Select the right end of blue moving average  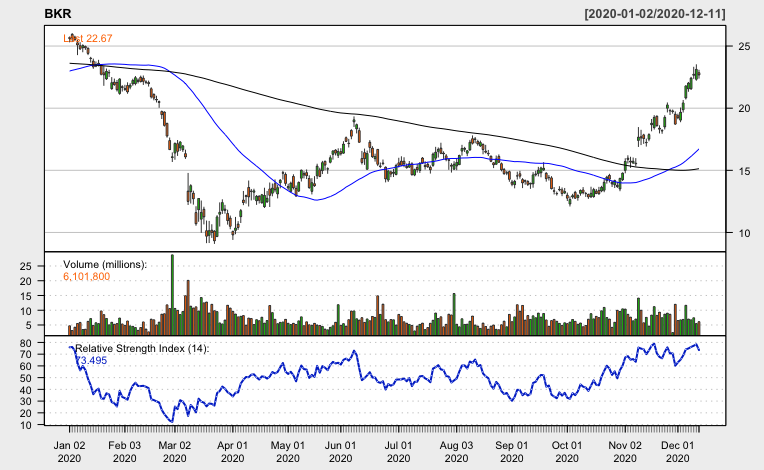click(x=697, y=149)
